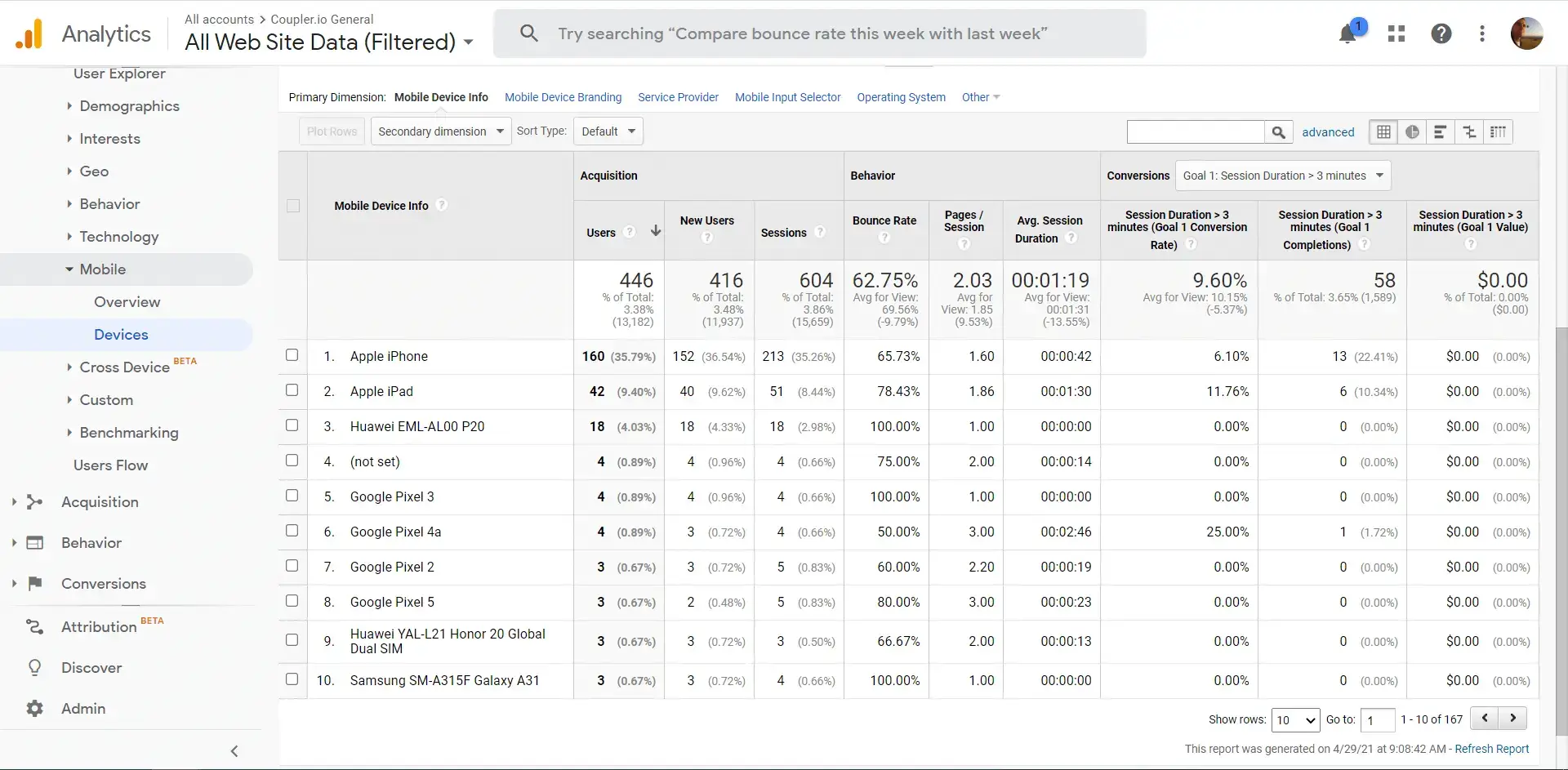Open the Other primary dimension dropdown
This screenshot has width=1568, height=770.
pos(981,97)
